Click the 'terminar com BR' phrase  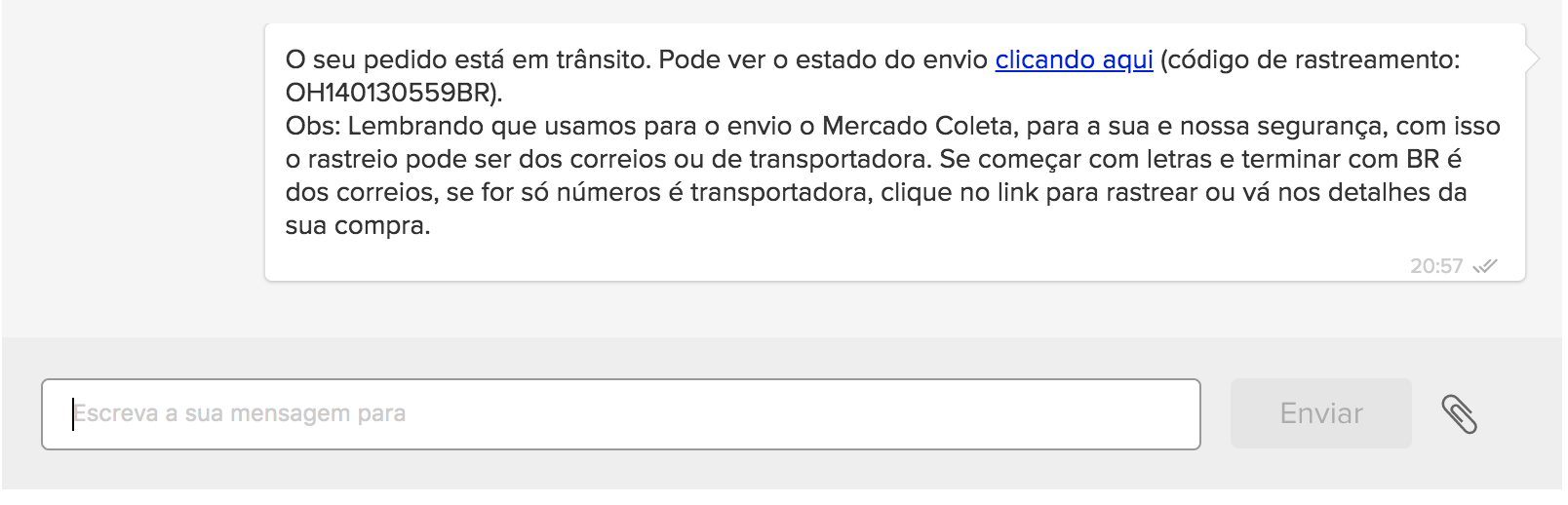1340,159
